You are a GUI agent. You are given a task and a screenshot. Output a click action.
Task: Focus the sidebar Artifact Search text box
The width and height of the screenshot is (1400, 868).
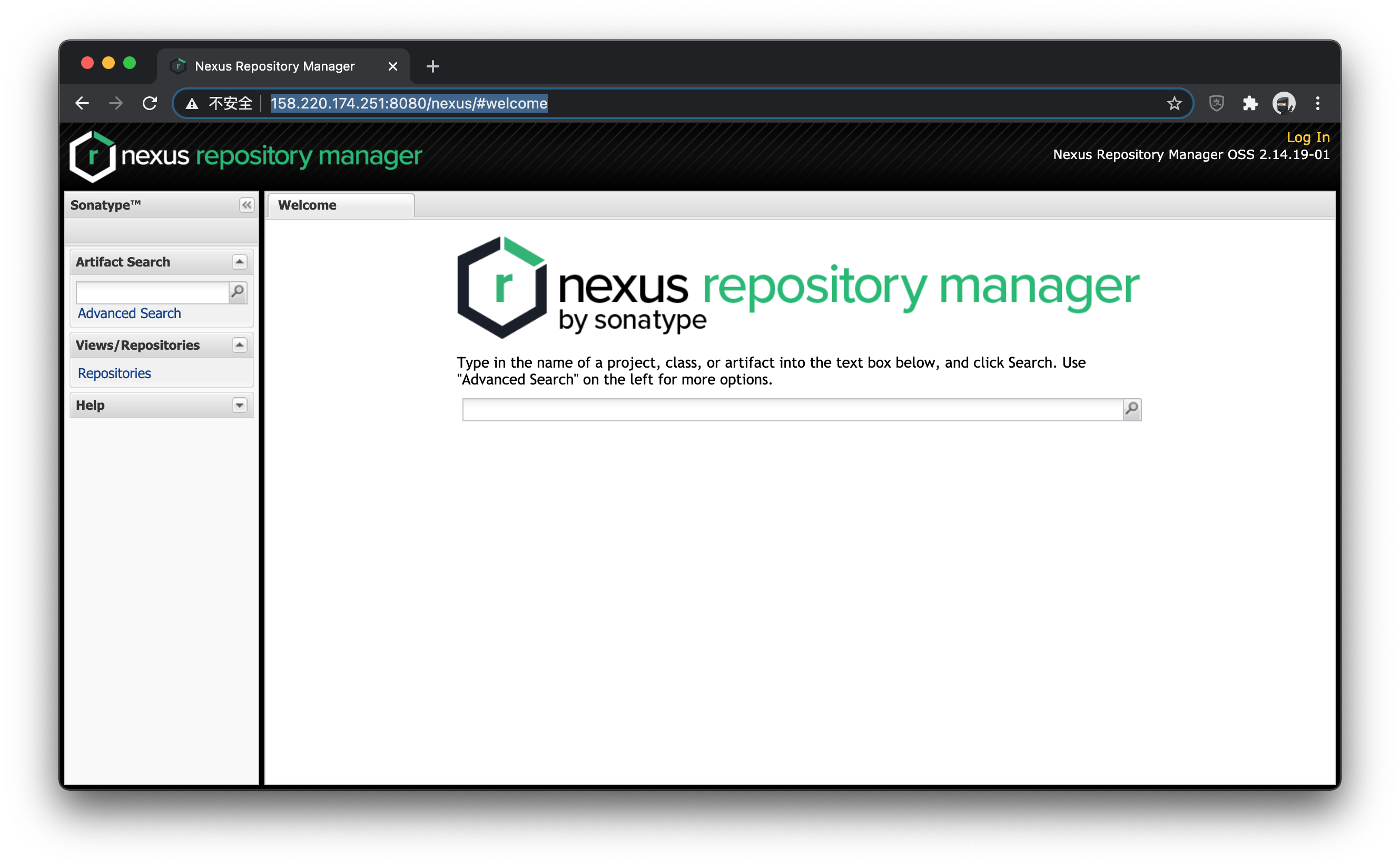(153, 292)
